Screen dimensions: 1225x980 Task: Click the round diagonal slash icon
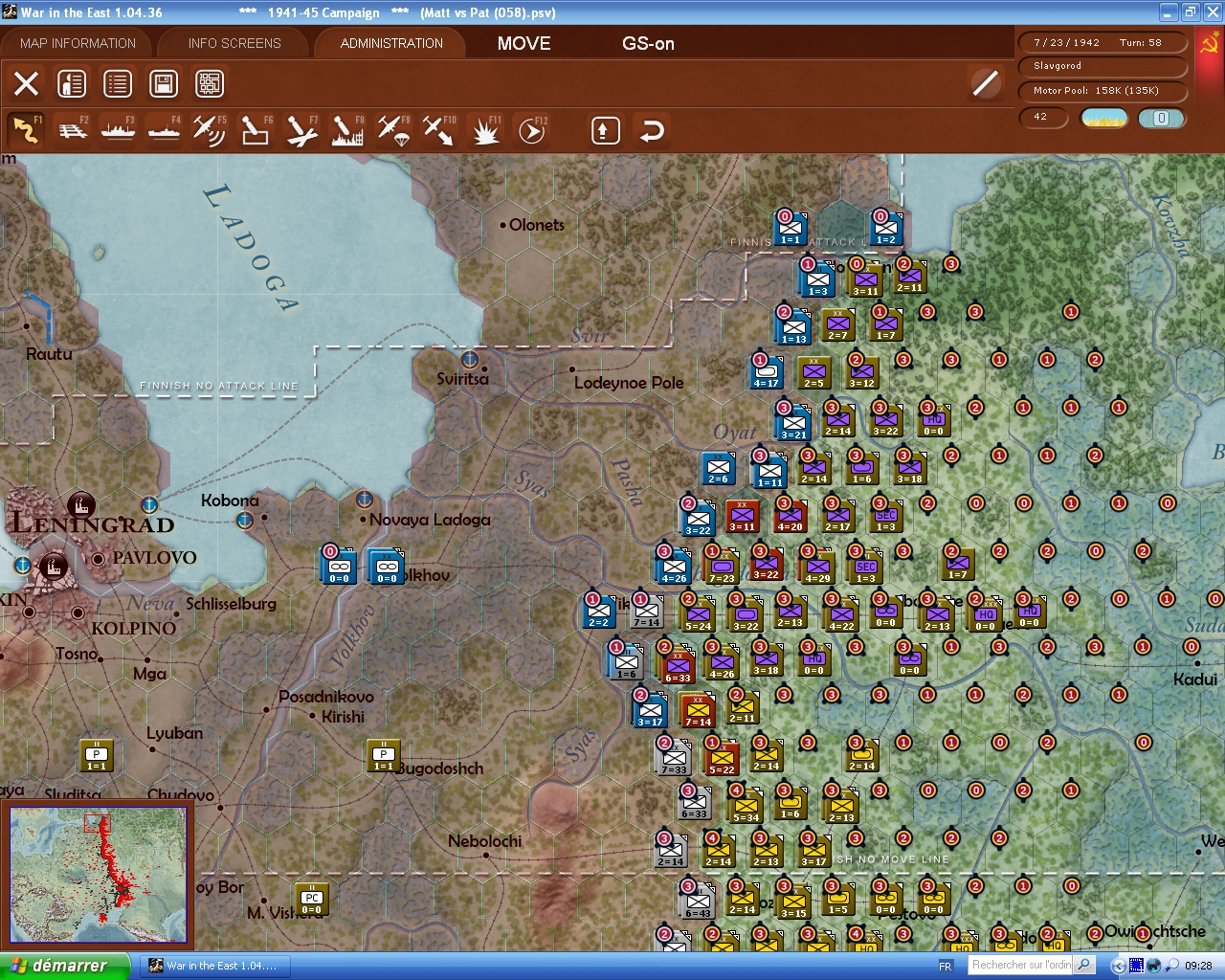[x=985, y=83]
